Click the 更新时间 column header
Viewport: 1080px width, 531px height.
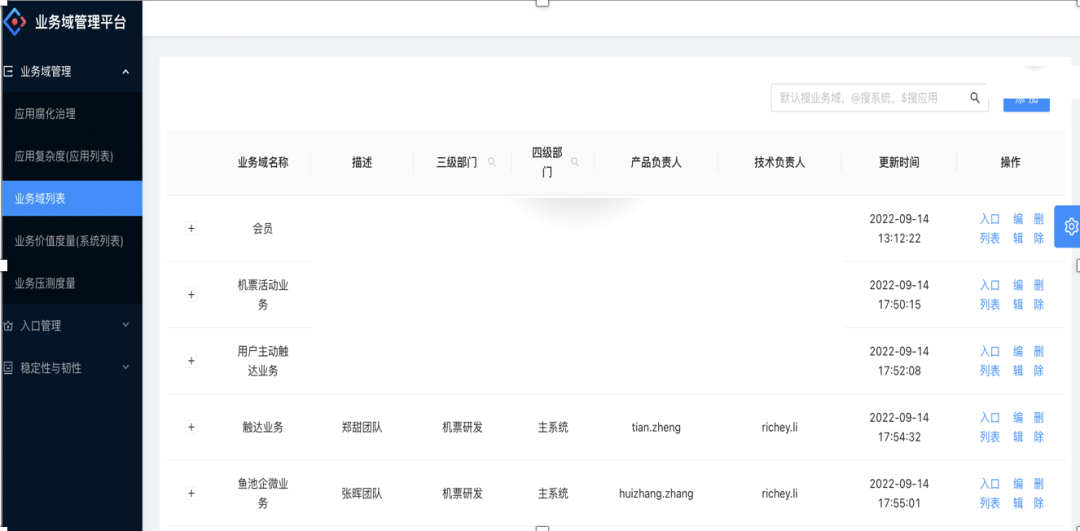[899, 163]
